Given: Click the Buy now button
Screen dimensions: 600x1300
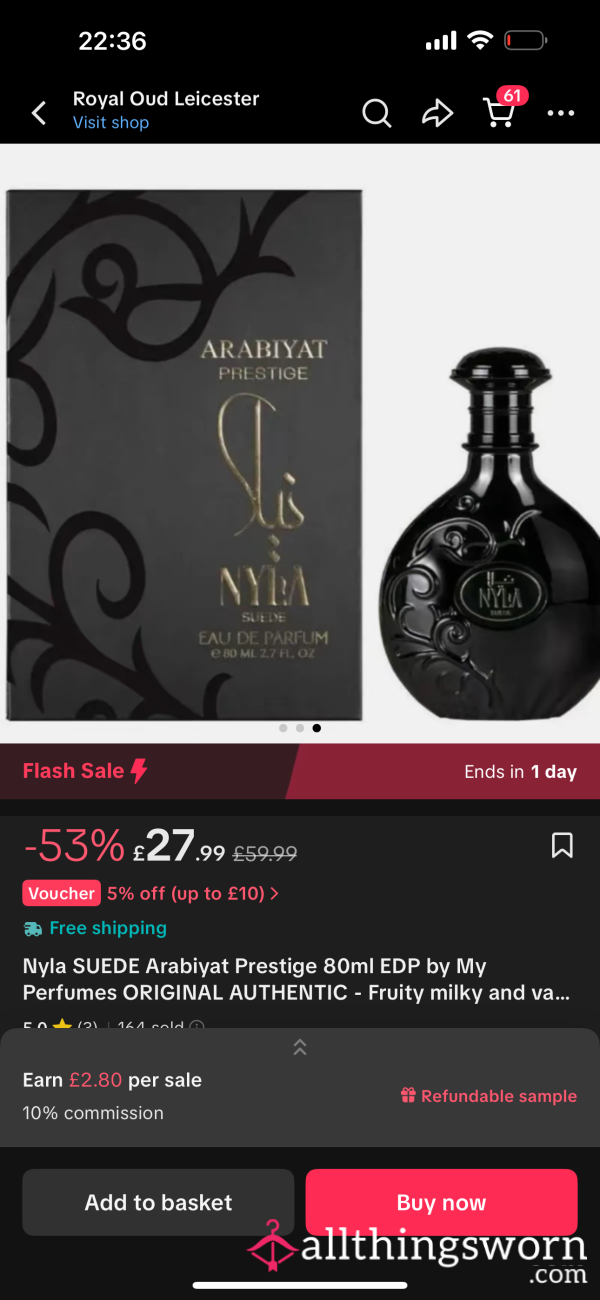Looking at the screenshot, I should coord(441,1202).
